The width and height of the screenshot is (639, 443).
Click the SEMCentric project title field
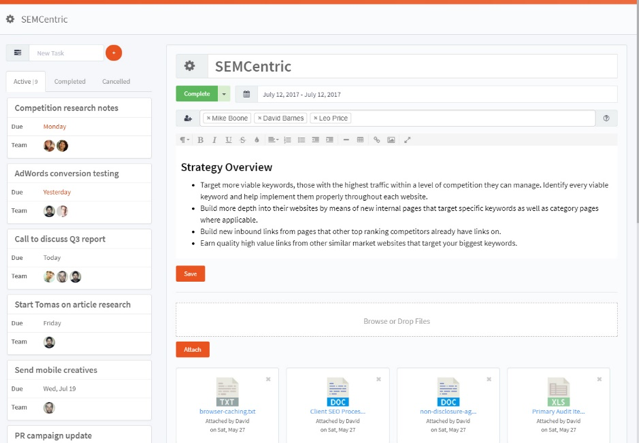[412, 66]
